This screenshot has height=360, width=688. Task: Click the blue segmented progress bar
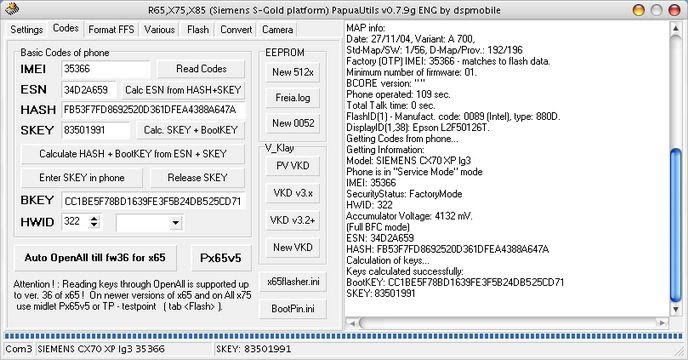coord(344,337)
